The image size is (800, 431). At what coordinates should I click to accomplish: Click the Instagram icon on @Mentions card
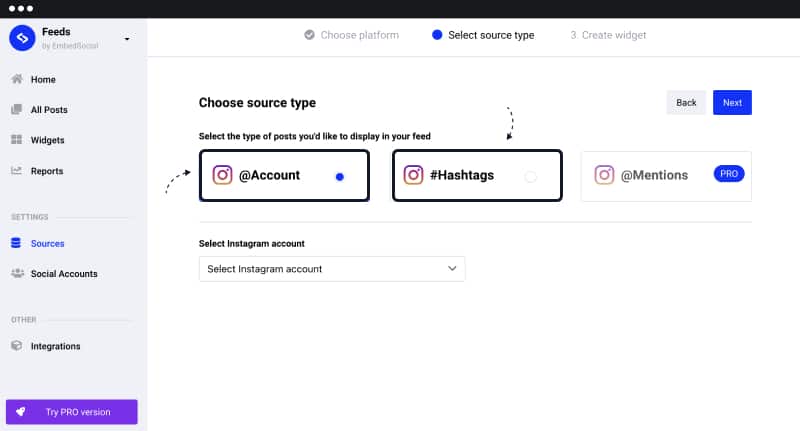coord(604,175)
